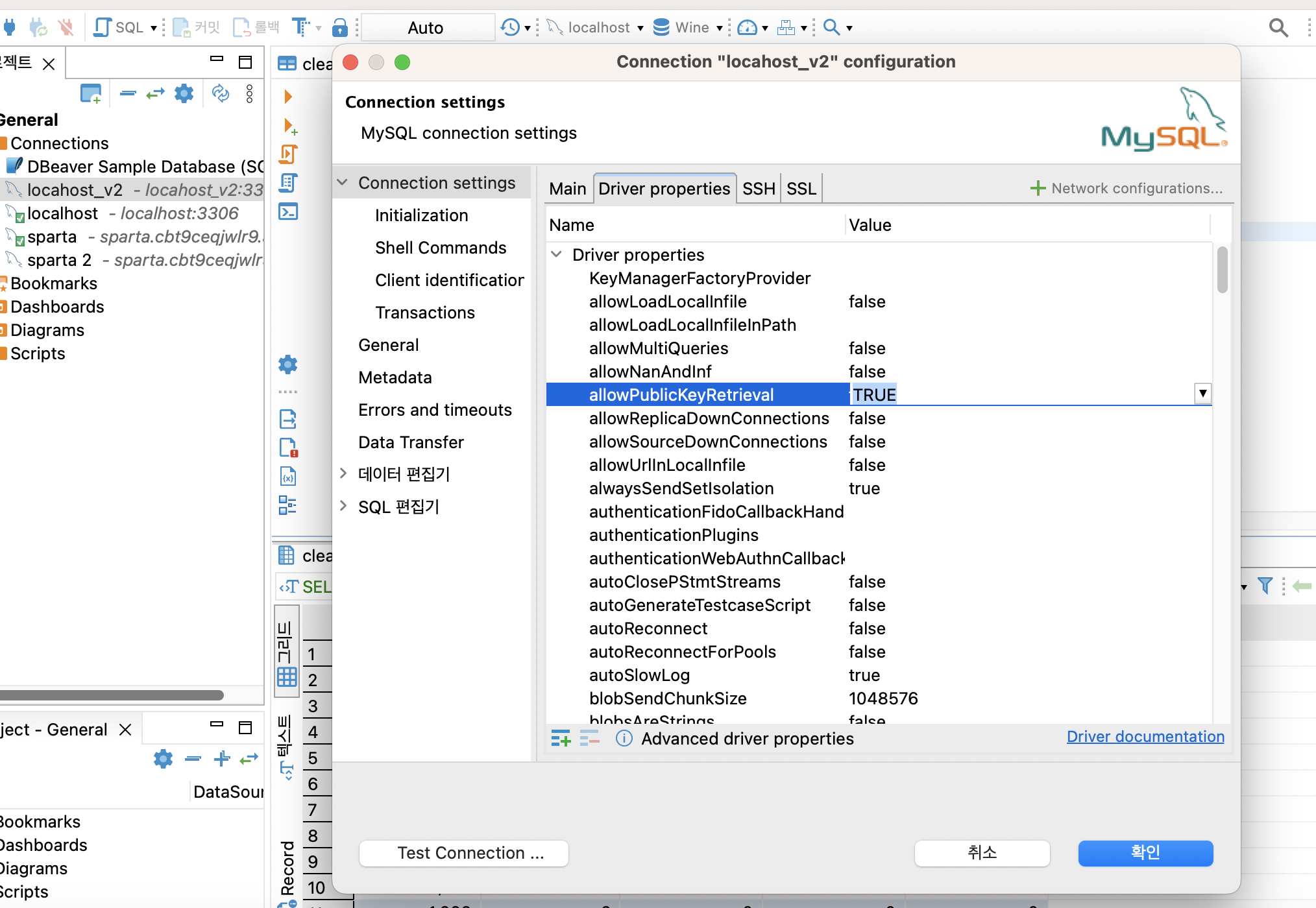Click the gear settings icon in navigator
Viewport: 1316px width, 908px height.
184,94
